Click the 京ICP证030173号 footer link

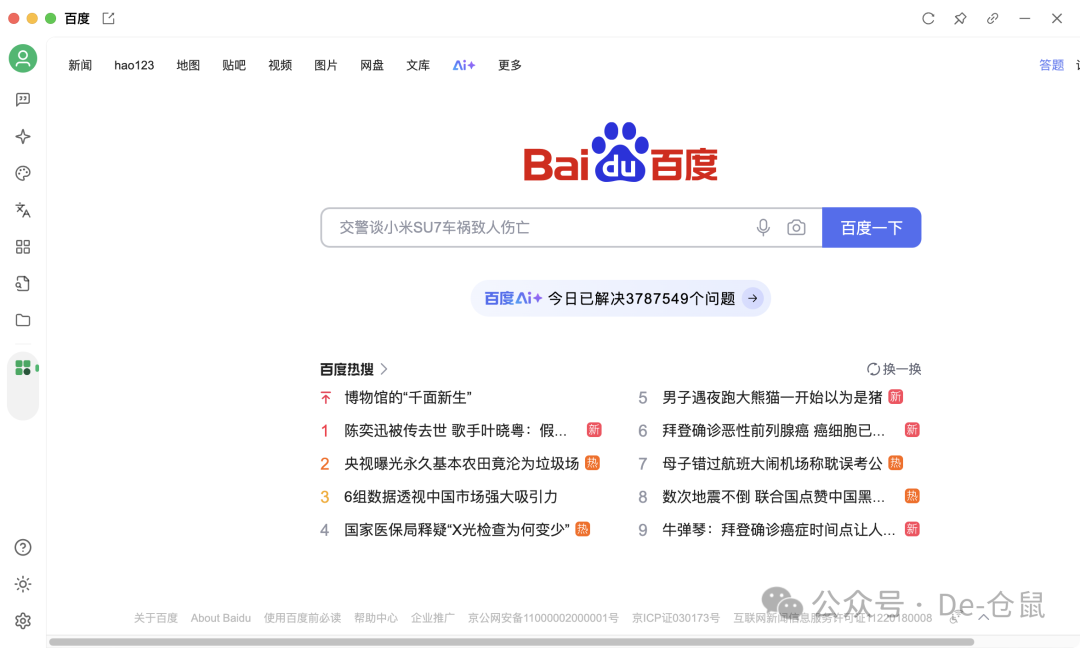(x=676, y=618)
